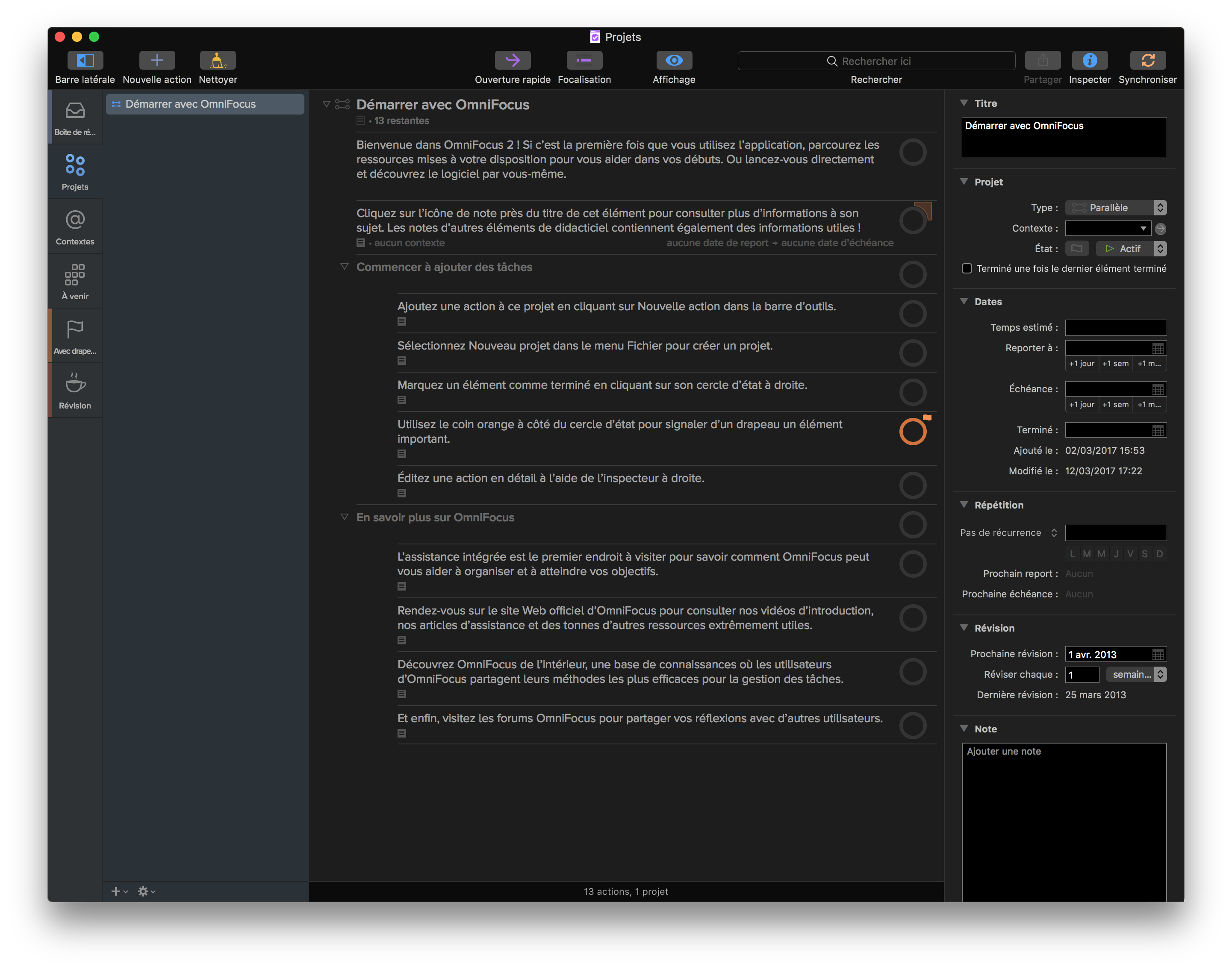
Task: Click the Partager share icon
Action: pos(1042,60)
